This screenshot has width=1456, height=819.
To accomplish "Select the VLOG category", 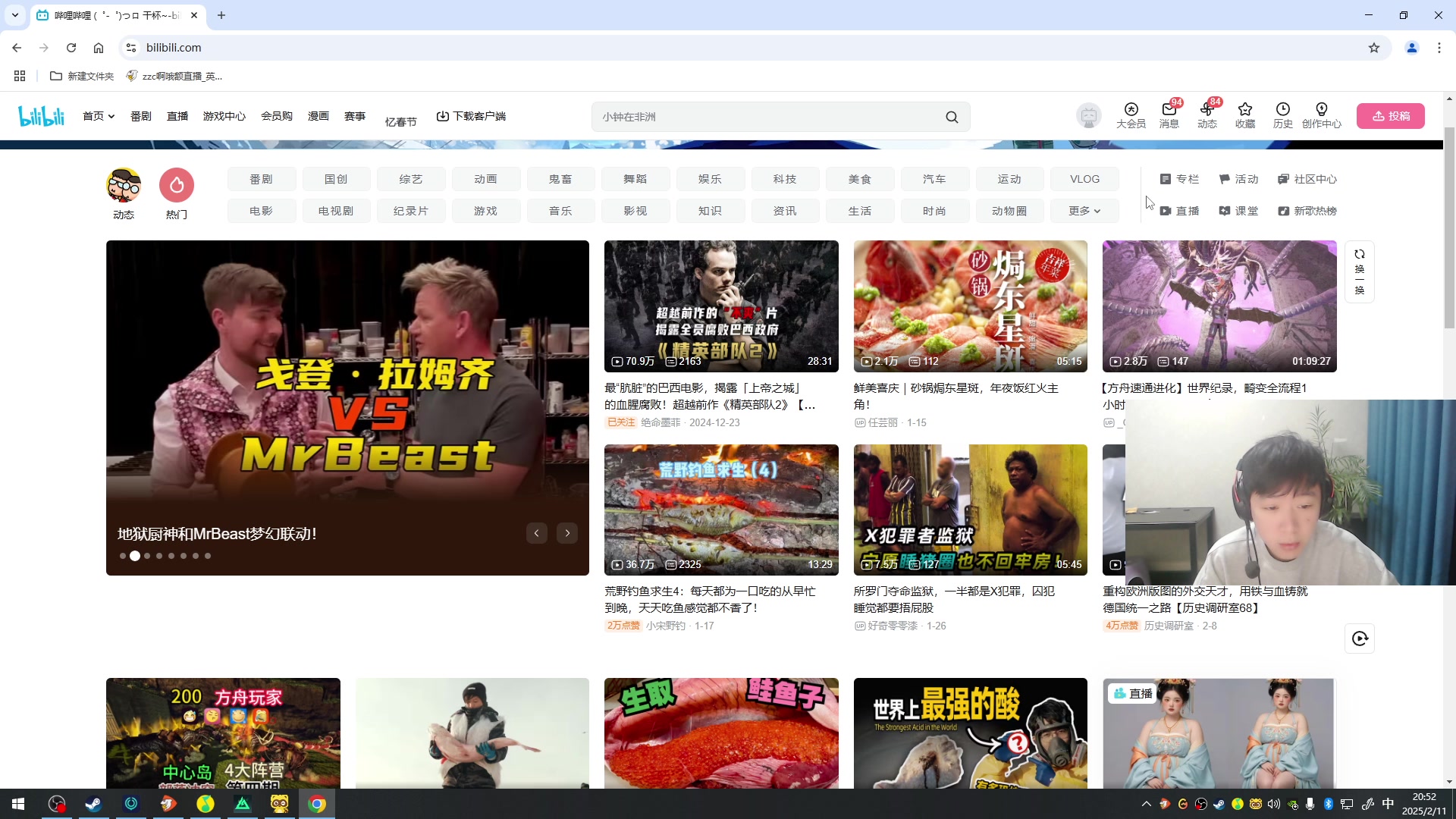I will click(x=1084, y=179).
